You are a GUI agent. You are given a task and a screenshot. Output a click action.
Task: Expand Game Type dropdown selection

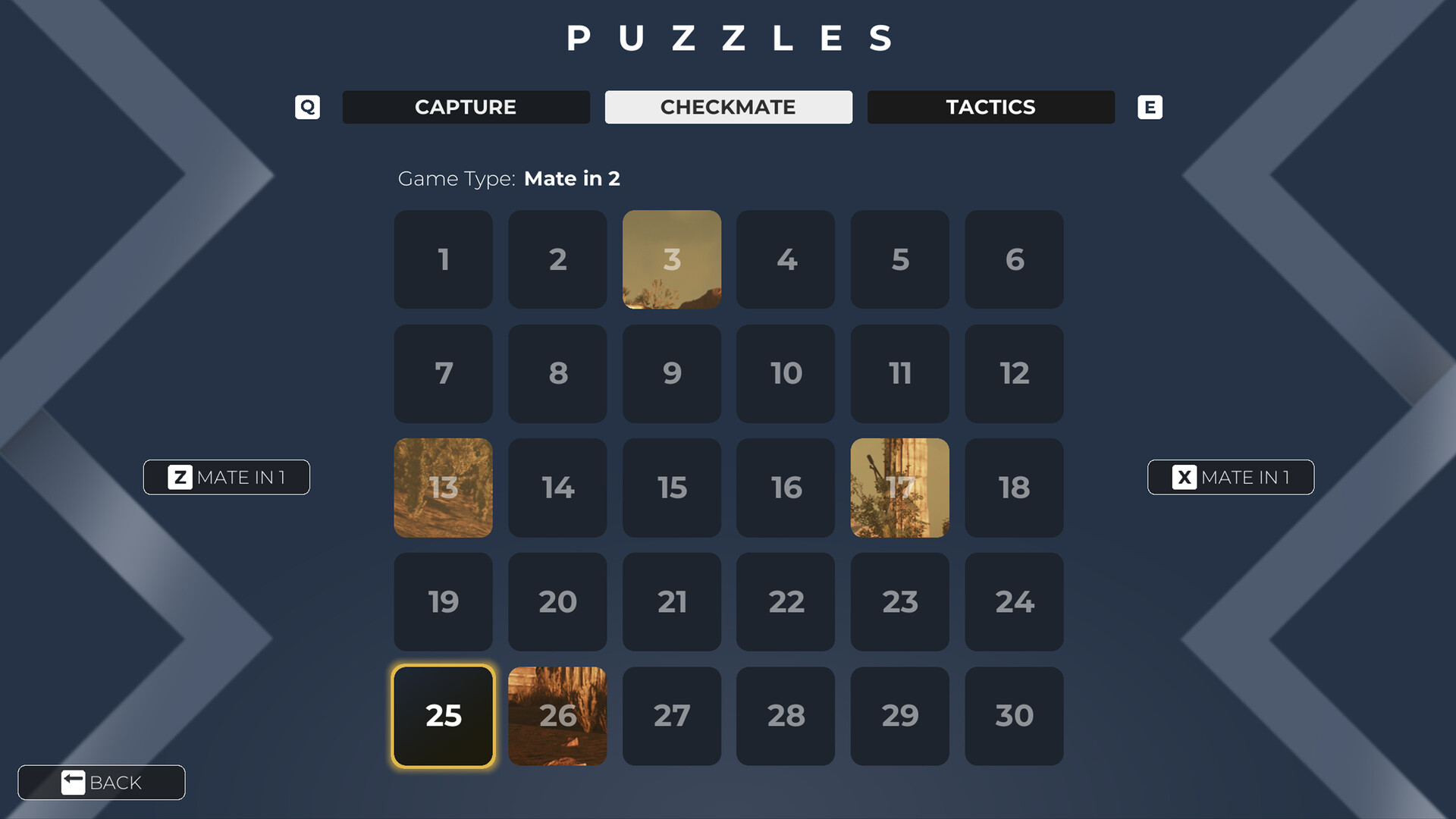tap(571, 178)
